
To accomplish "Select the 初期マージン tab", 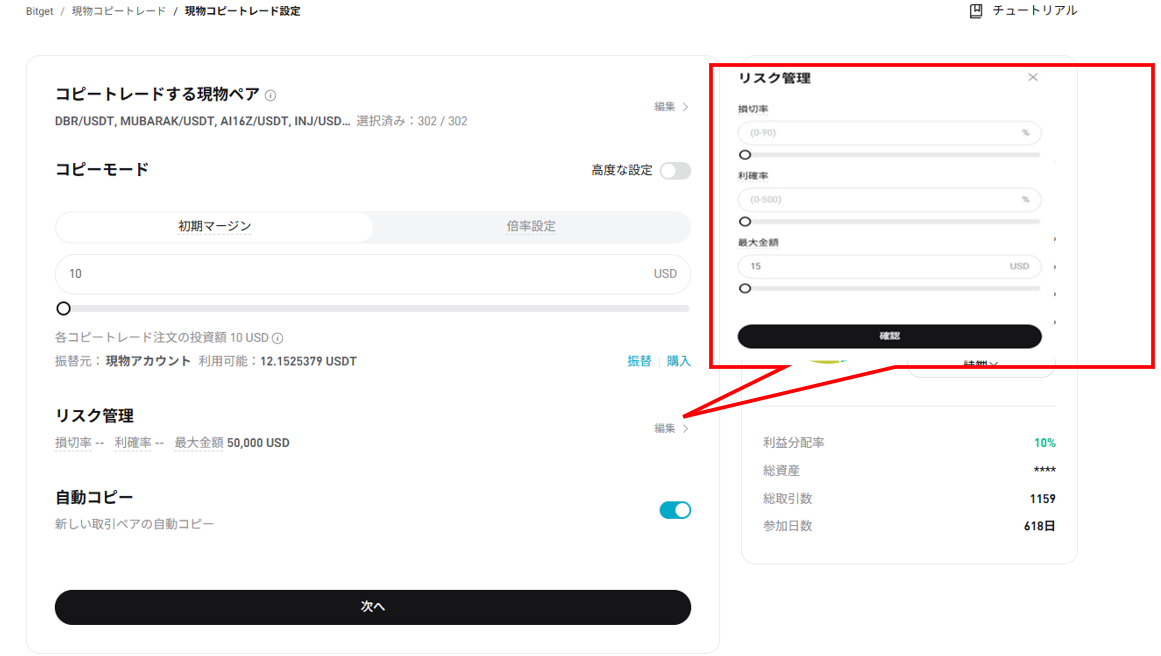I will [x=214, y=227].
